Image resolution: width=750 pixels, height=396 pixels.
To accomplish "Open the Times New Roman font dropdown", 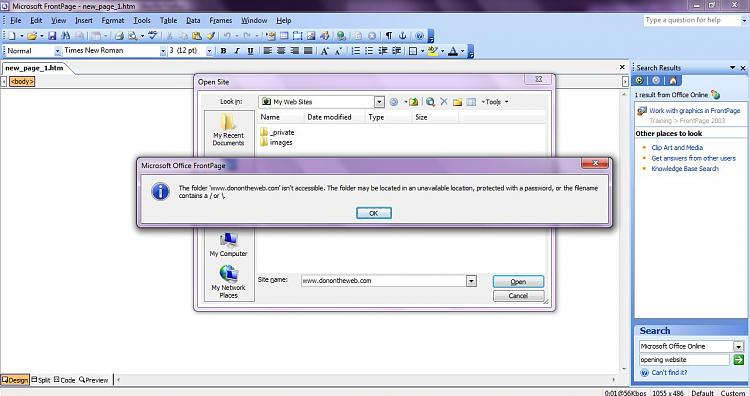I will (163, 51).
